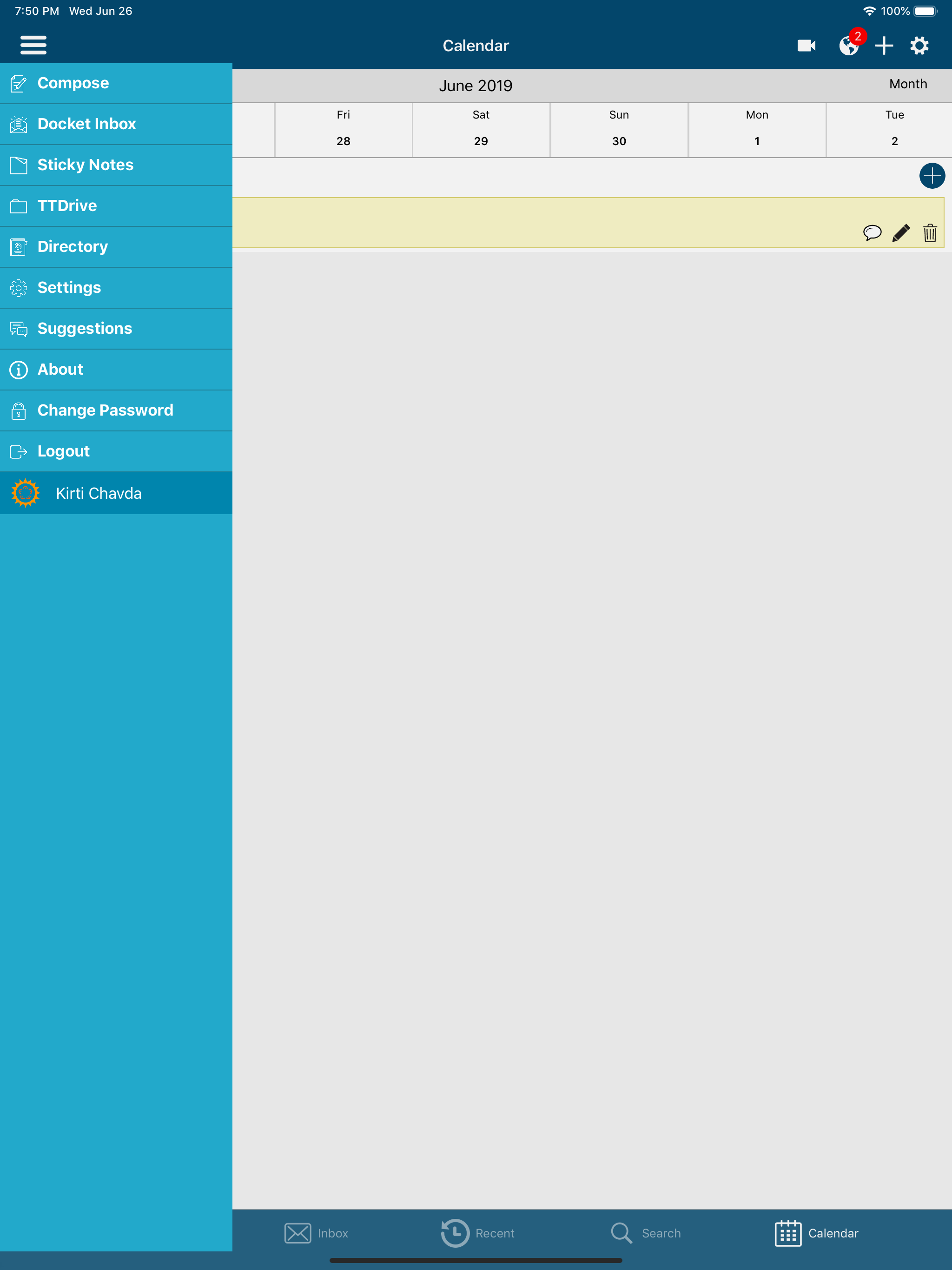Open Compose from the sidebar
The width and height of the screenshot is (952, 1270).
[x=116, y=83]
